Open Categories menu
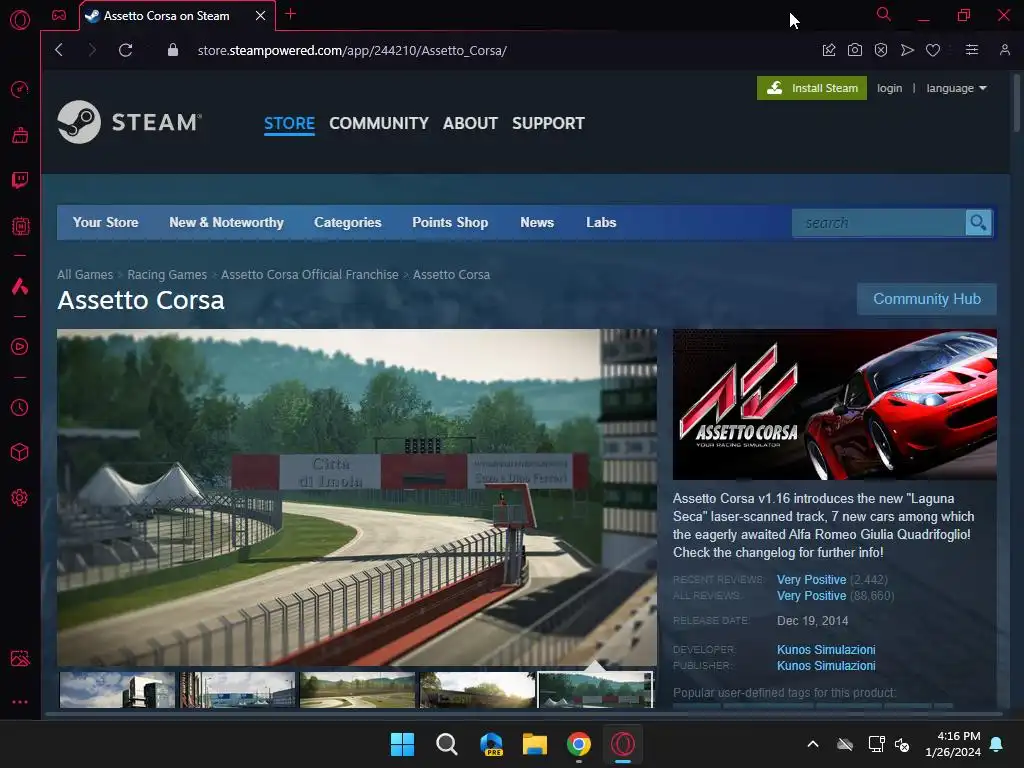The height and width of the screenshot is (768, 1024). click(347, 222)
